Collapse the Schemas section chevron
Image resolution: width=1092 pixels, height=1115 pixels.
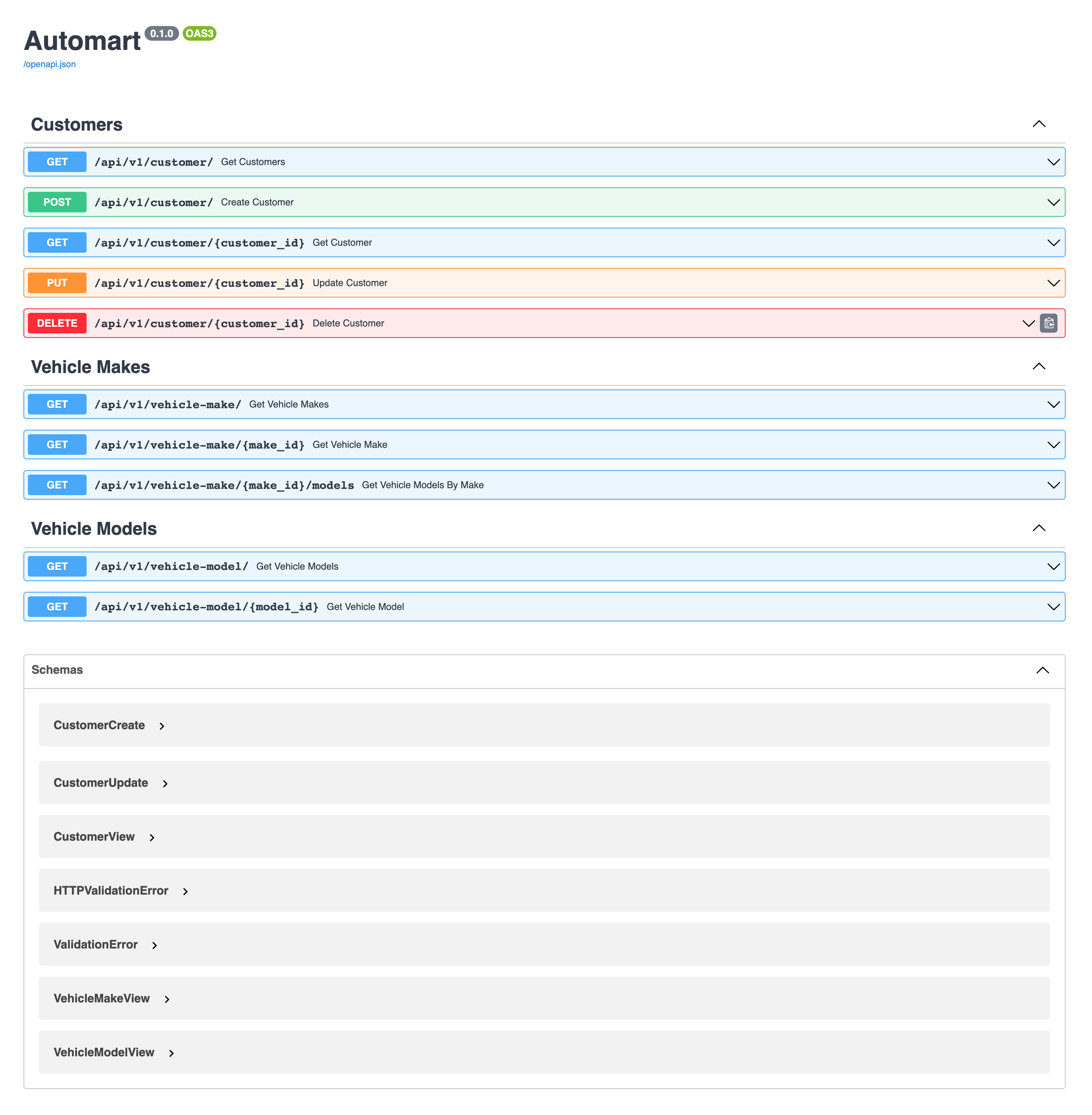tap(1043, 670)
